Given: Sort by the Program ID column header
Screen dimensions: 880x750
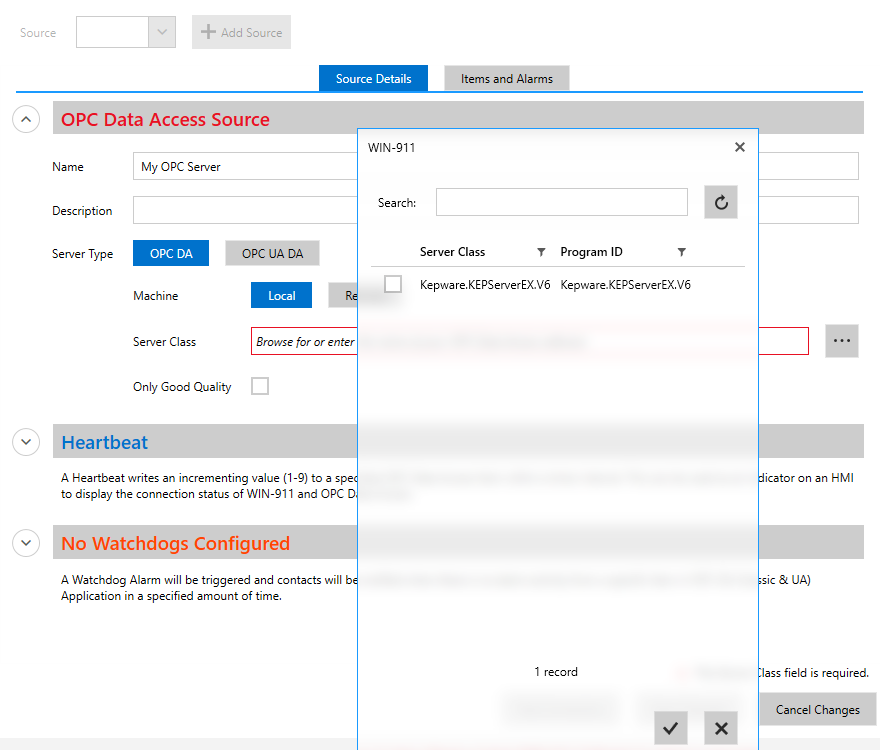Looking at the screenshot, I should pyautogui.click(x=591, y=252).
